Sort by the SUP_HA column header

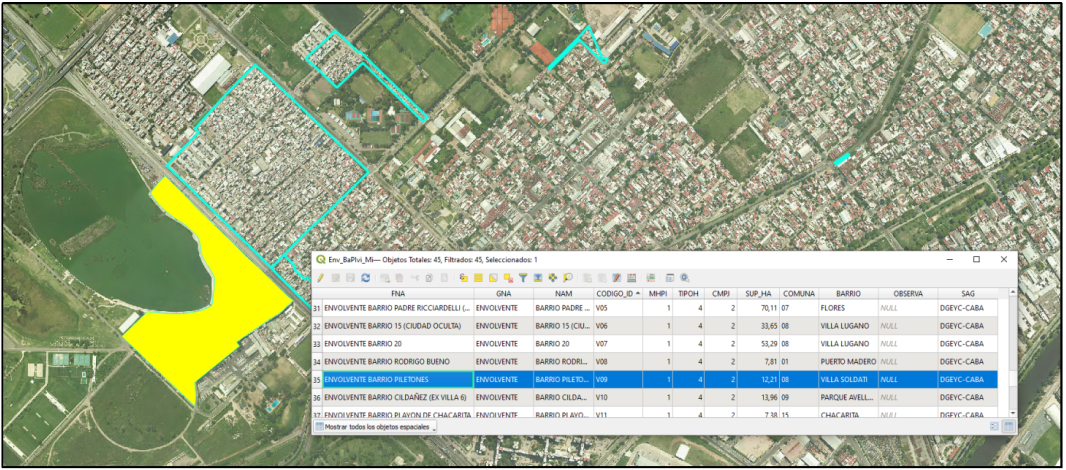point(758,294)
